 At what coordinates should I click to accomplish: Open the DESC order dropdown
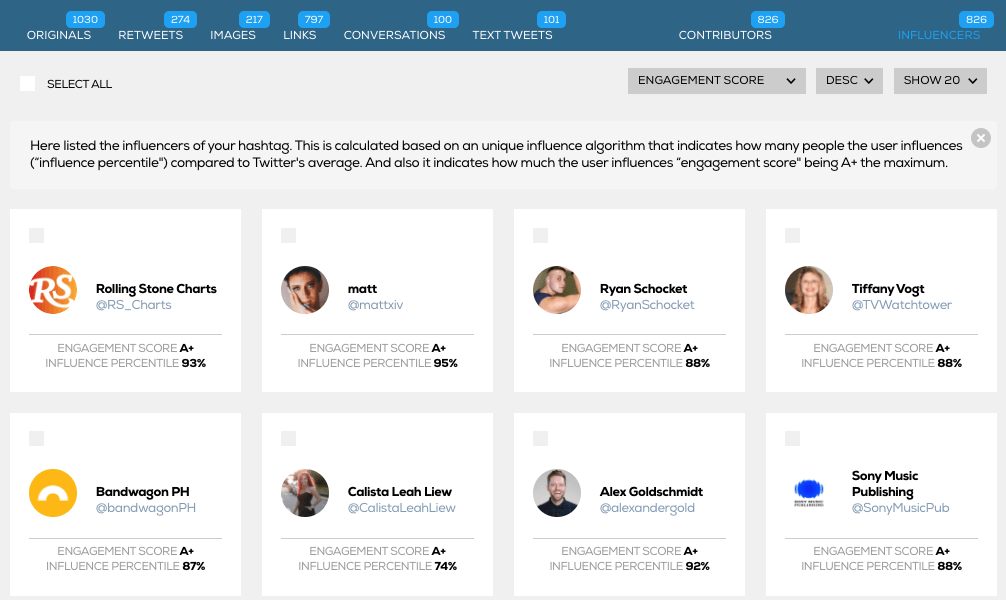pyautogui.click(x=849, y=81)
